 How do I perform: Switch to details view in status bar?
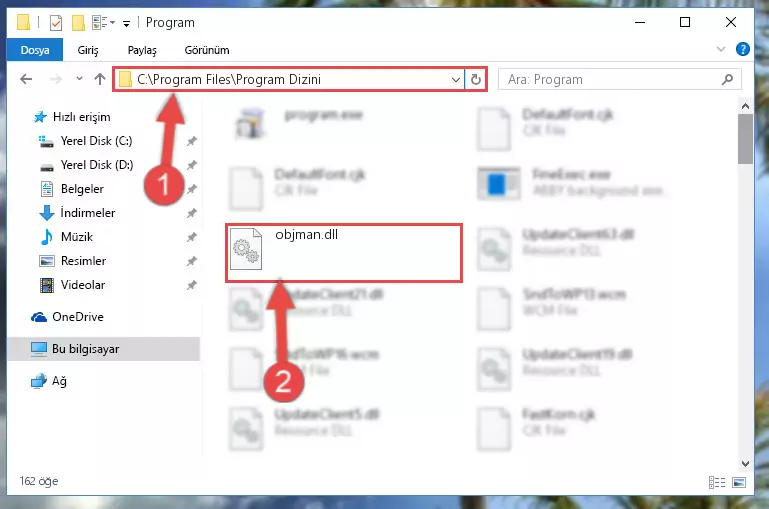pyautogui.click(x=717, y=483)
